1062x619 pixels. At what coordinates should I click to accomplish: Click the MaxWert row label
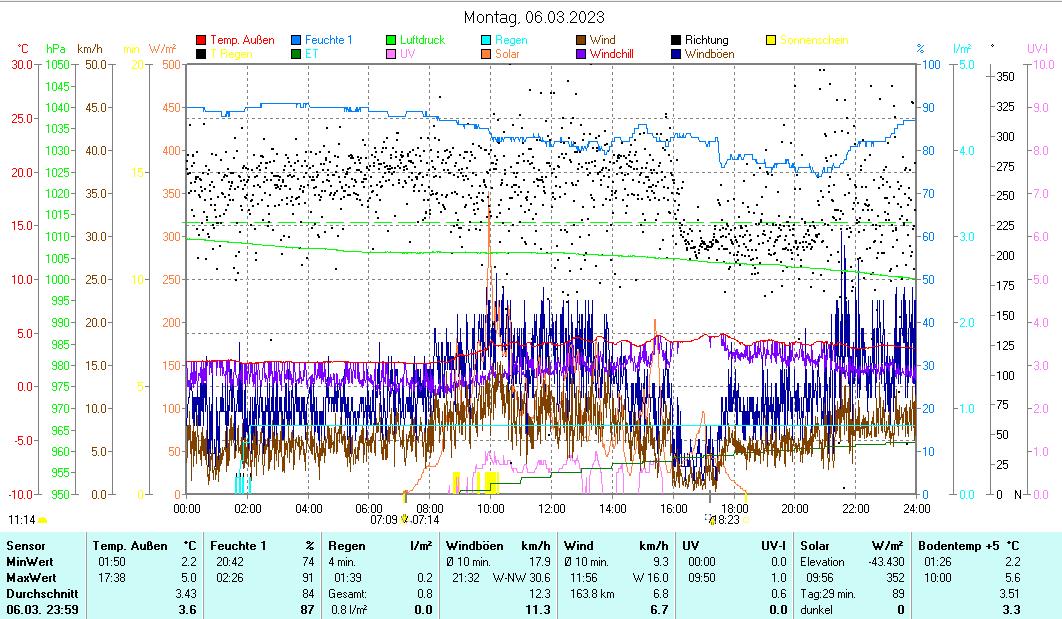click(31, 578)
